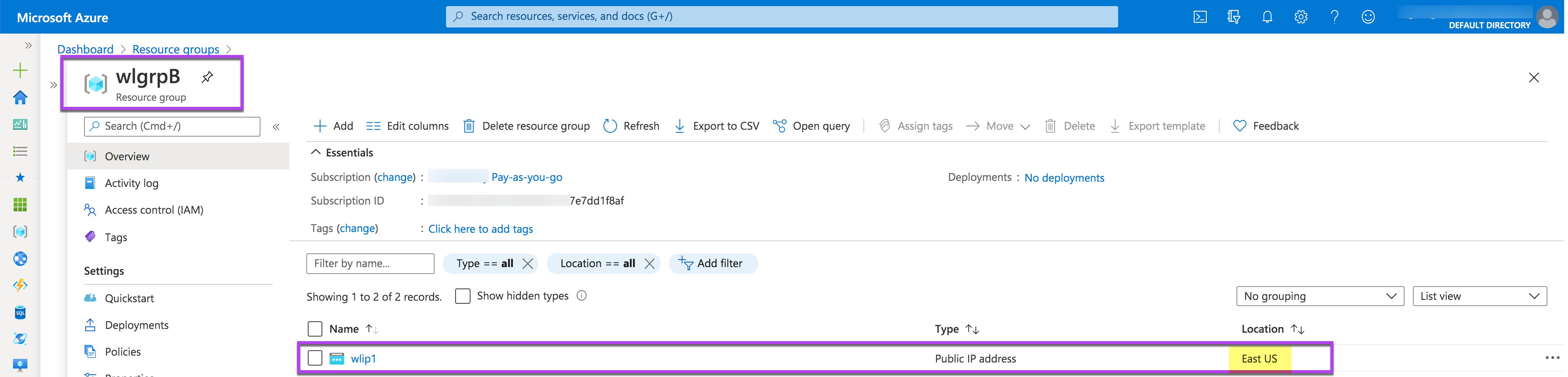
Task: Open the notifications bell
Action: (1267, 17)
